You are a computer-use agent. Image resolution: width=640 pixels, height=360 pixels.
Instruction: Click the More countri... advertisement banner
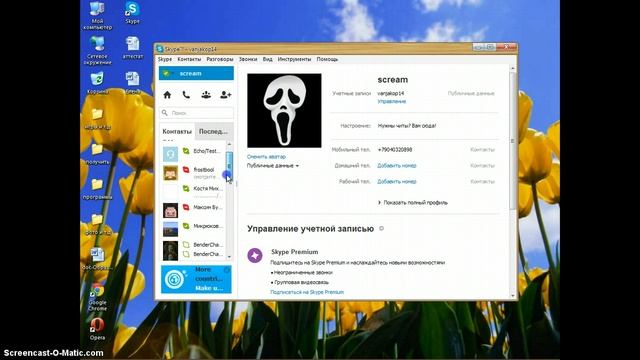tap(196, 279)
